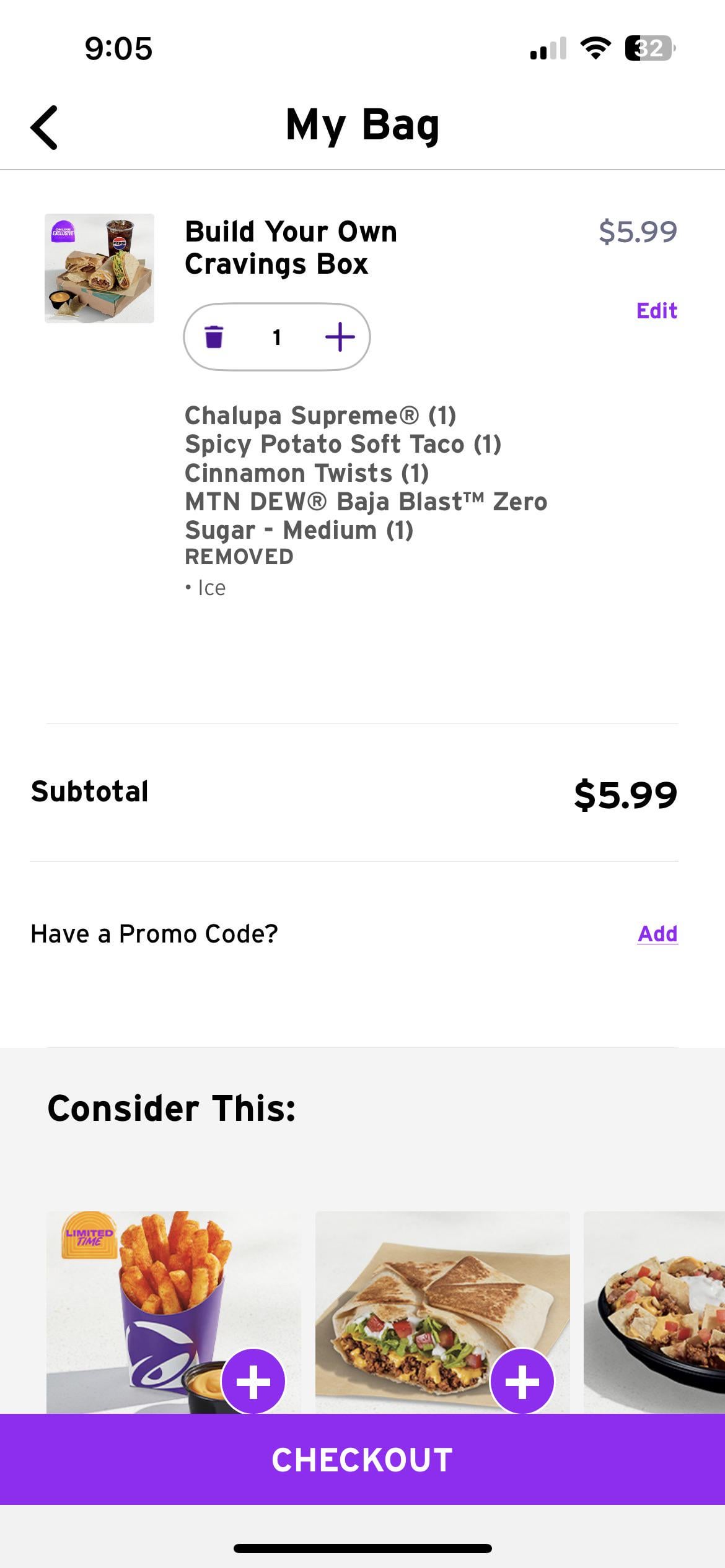Tap the back arrow icon

[x=45, y=127]
